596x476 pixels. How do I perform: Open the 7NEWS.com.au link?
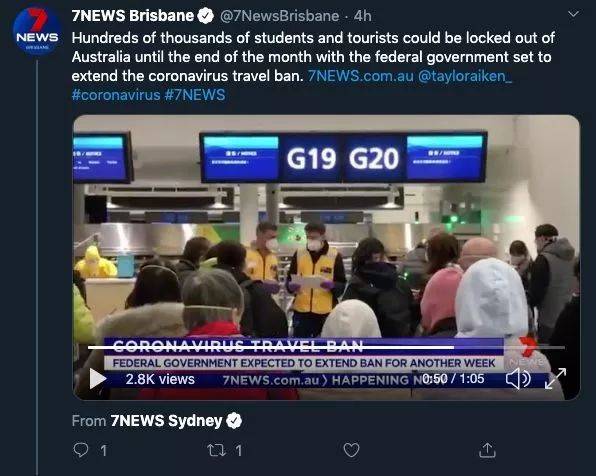coord(360,76)
